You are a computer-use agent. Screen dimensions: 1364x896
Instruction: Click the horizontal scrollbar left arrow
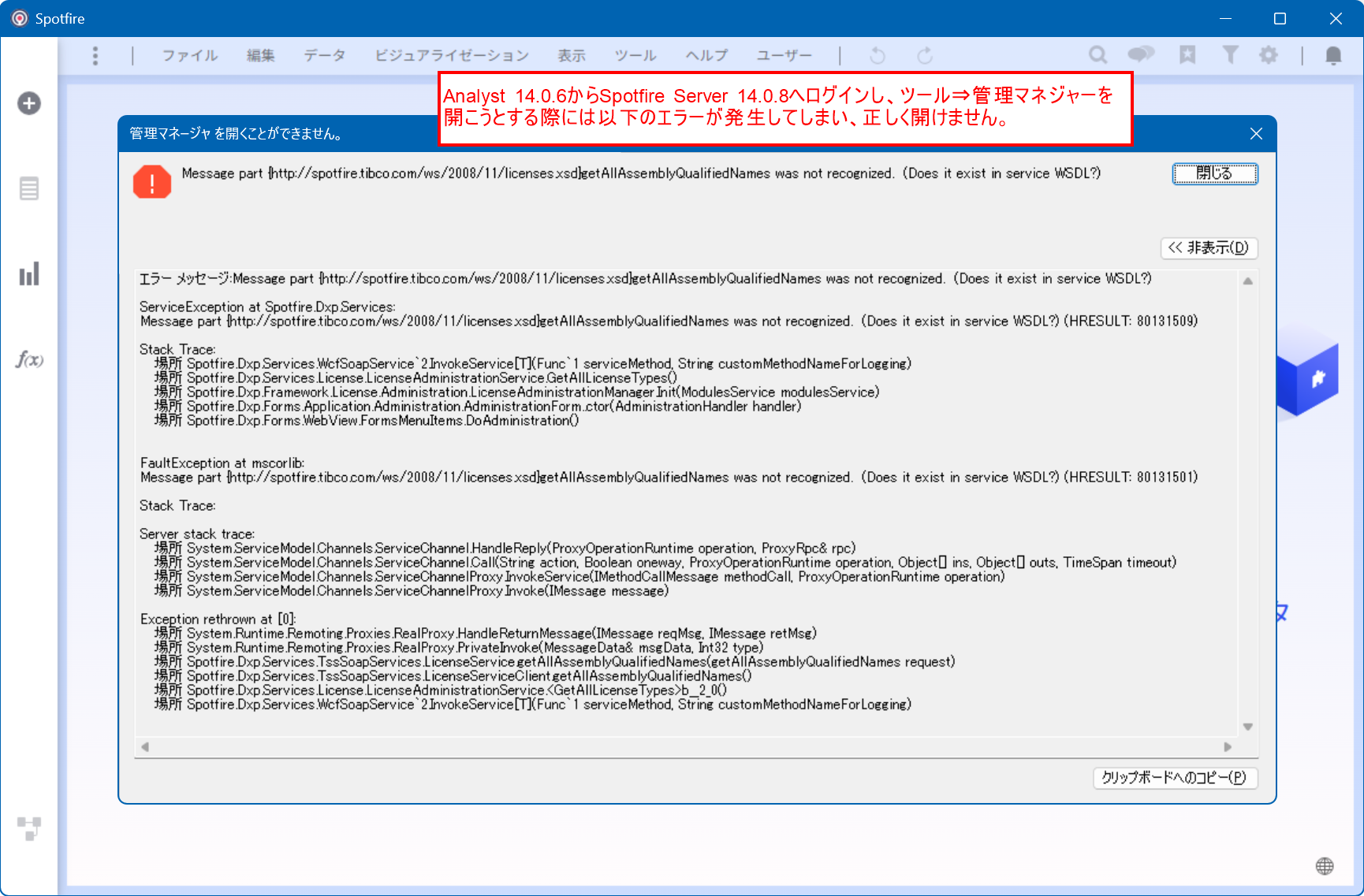[x=144, y=746]
